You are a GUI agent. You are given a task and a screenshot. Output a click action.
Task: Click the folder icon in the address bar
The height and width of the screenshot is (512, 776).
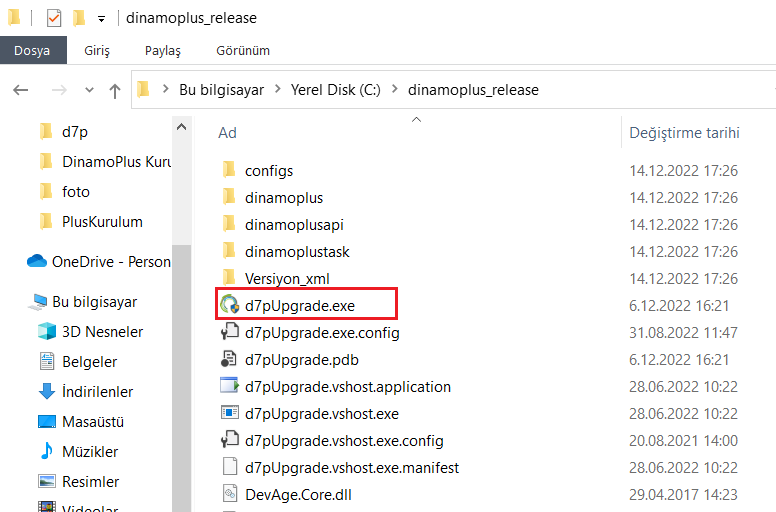tap(144, 90)
